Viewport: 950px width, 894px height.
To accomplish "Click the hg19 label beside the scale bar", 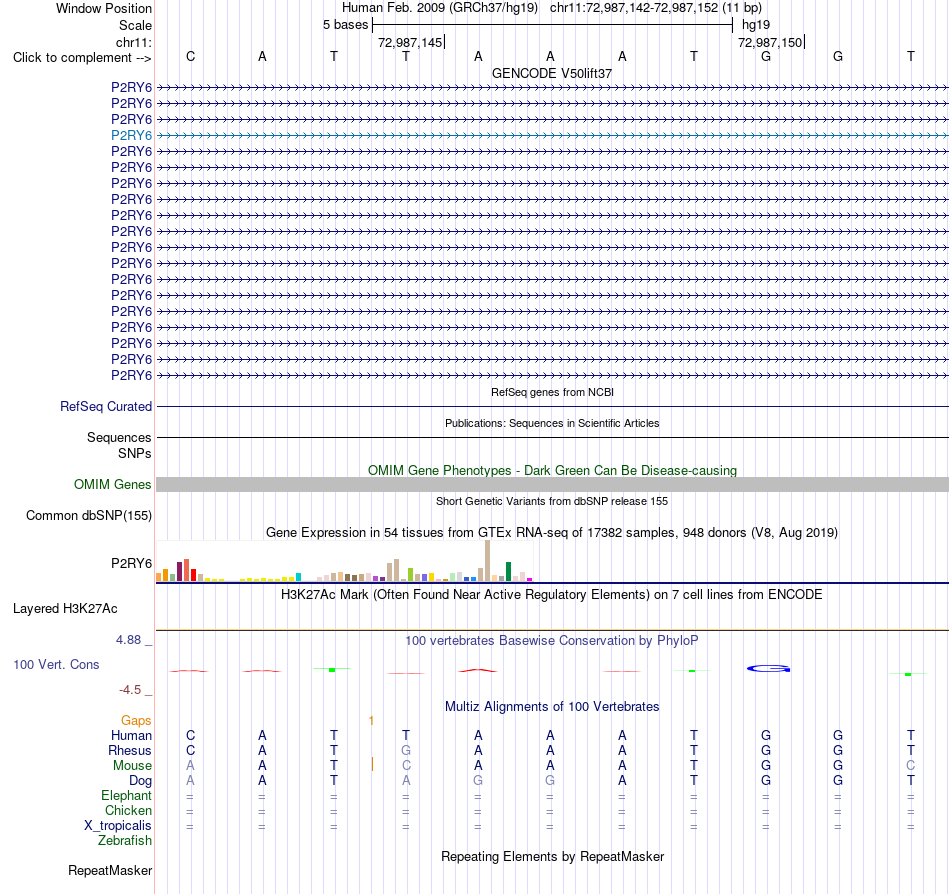I will [756, 25].
